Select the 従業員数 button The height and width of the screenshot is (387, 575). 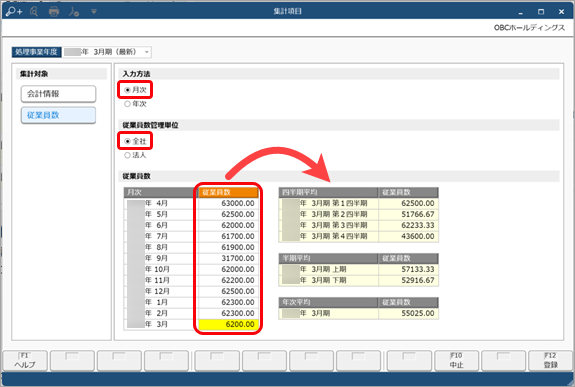point(58,115)
